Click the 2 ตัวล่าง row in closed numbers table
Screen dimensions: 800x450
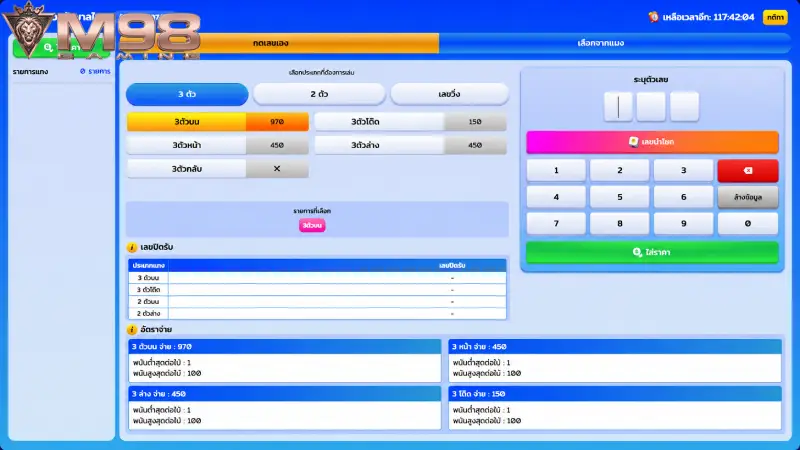pos(317,313)
